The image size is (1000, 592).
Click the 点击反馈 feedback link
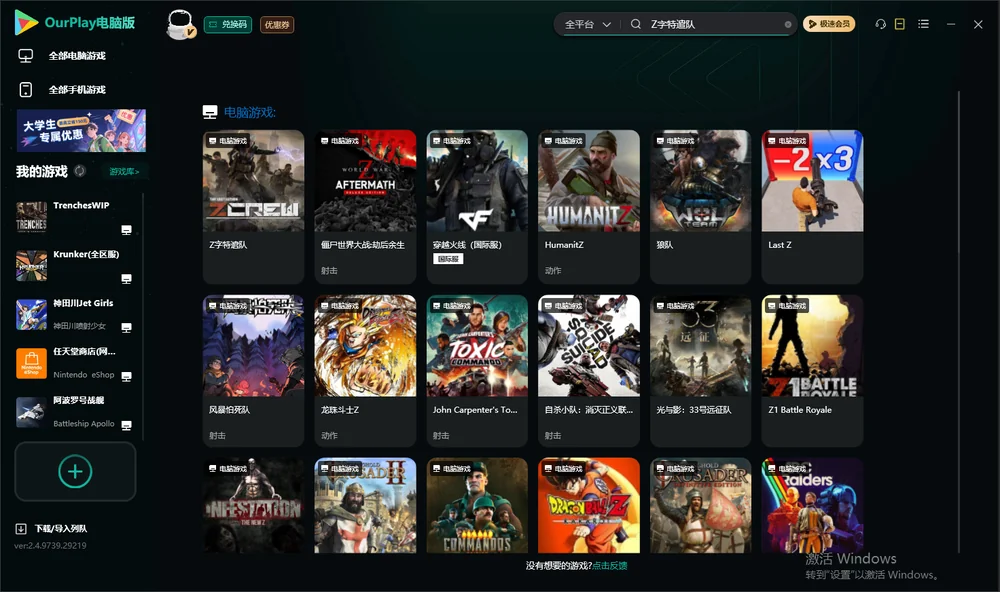[x=610, y=565]
